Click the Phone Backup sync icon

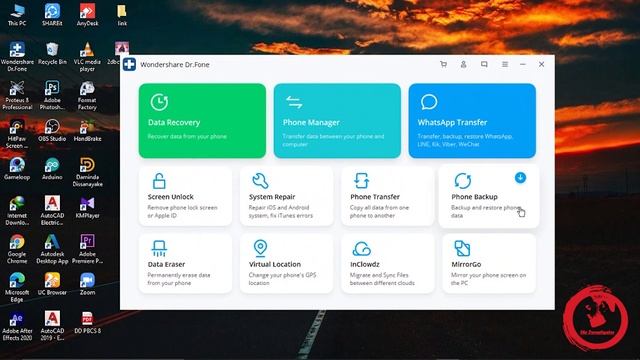tap(462, 181)
